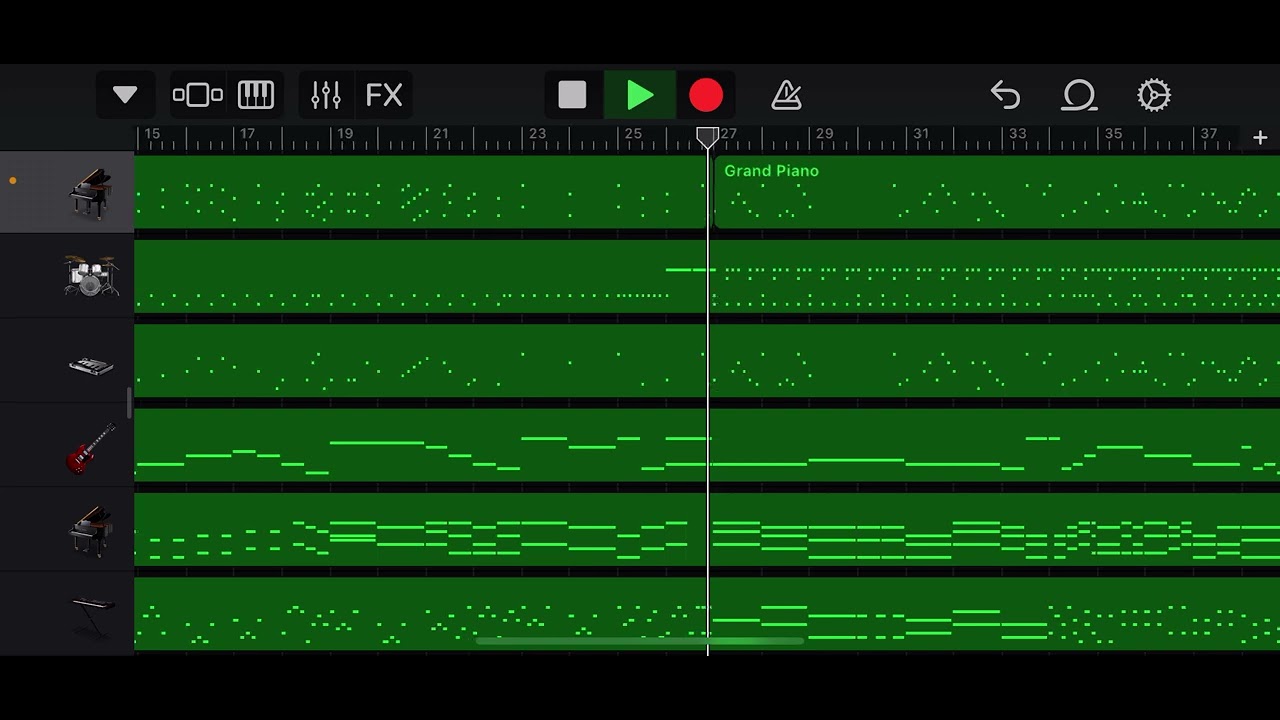Switch to the Tracks view button
The height and width of the screenshot is (720, 1280).
click(197, 95)
